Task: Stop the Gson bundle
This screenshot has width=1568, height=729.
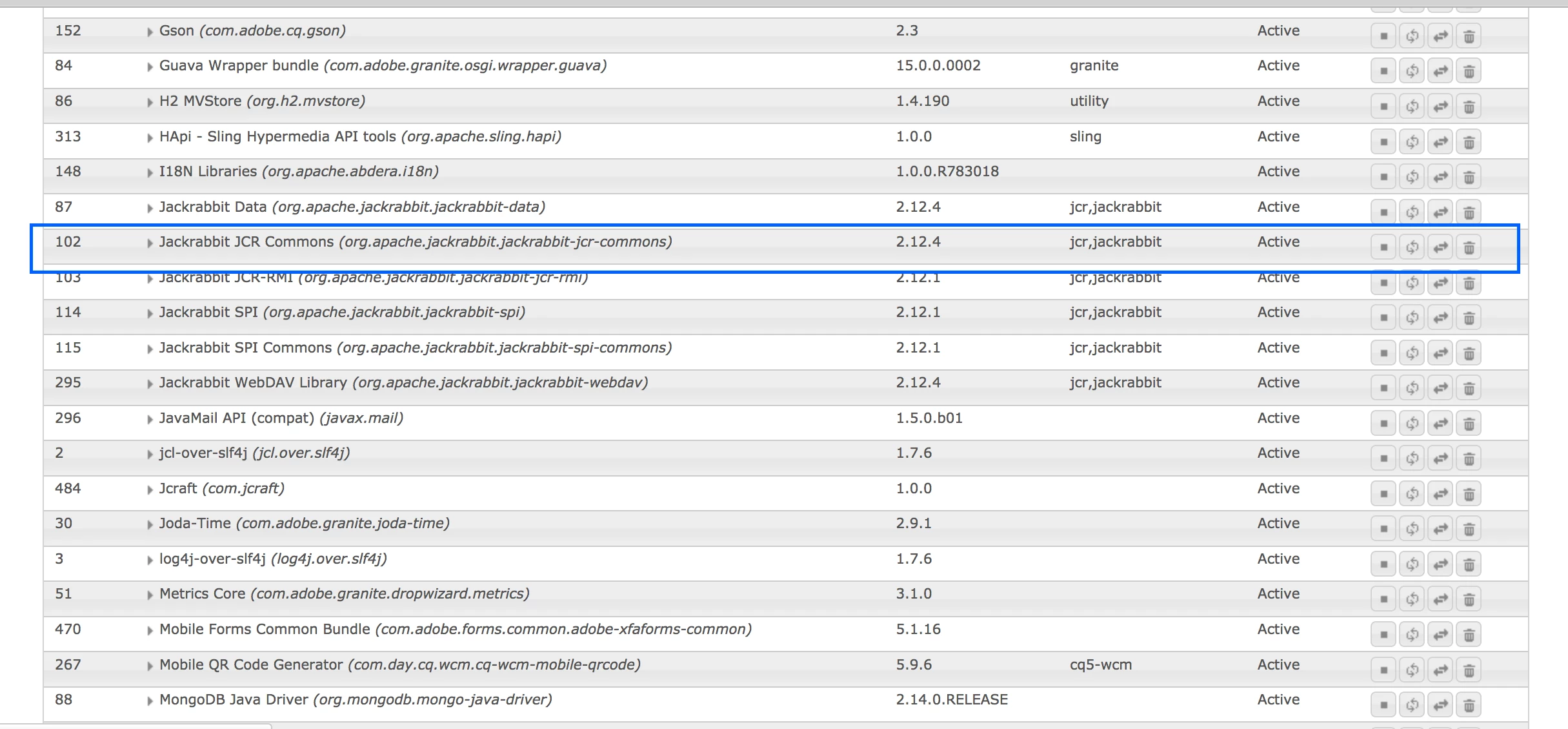Action: click(x=1383, y=36)
